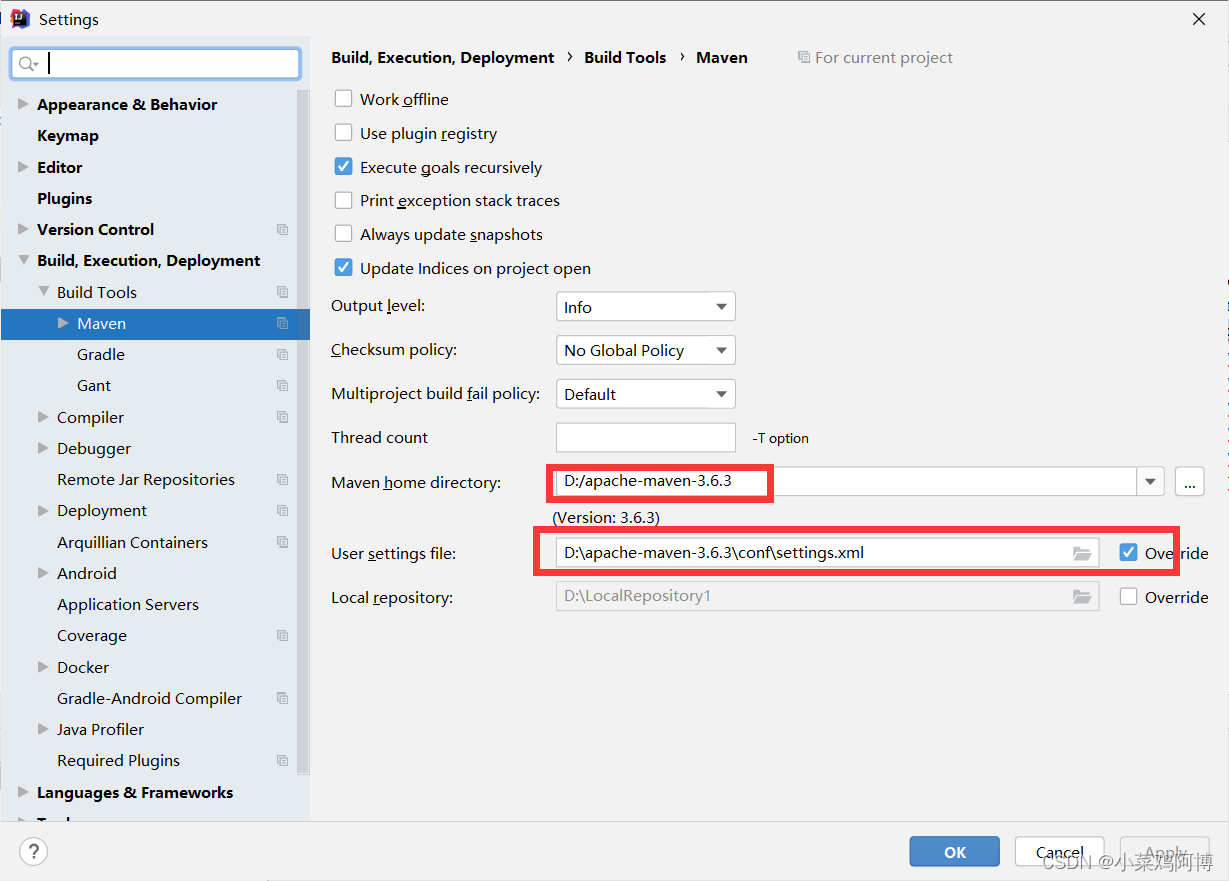This screenshot has height=881, width=1229.
Task: Select Keymap in settings tree
Action: pos(68,136)
